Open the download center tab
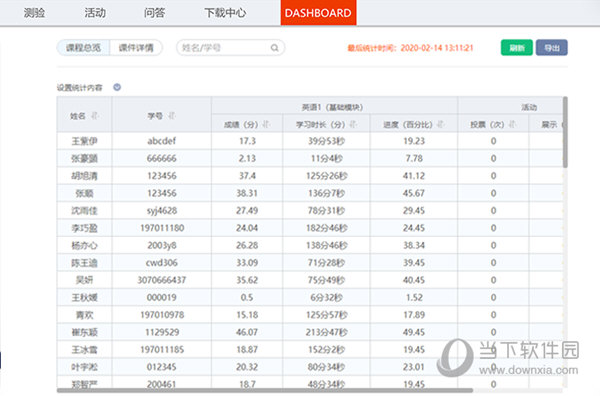Screen dimensions: 600x396 coord(225,13)
